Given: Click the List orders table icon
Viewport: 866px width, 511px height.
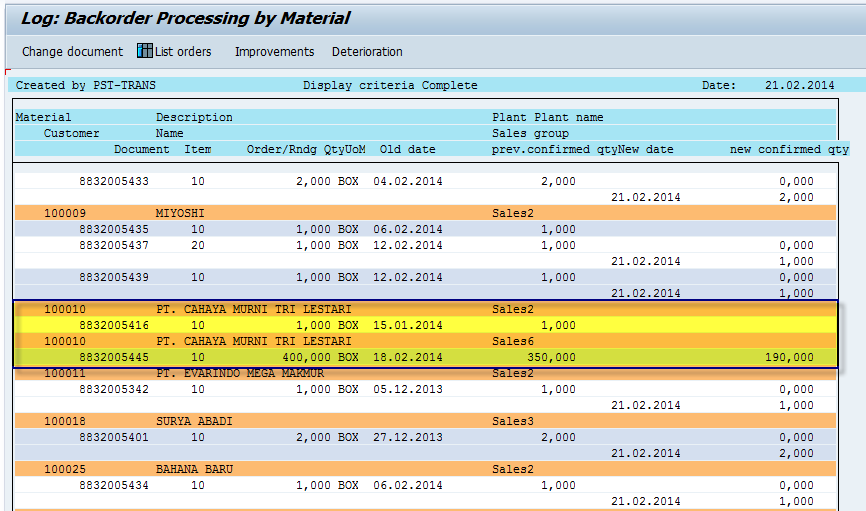Looking at the screenshot, I should (x=145, y=51).
